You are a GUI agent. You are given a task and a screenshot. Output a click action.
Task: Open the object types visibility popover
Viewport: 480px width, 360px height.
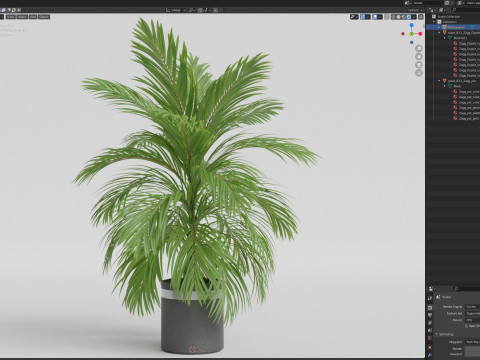(x=354, y=17)
